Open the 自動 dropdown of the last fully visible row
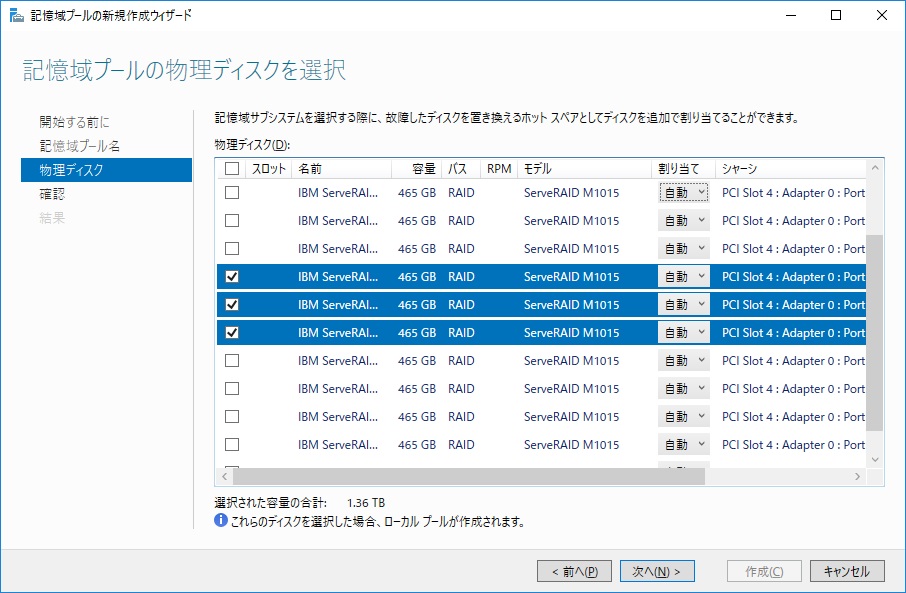This screenshot has height=593, width=906. [x=684, y=444]
